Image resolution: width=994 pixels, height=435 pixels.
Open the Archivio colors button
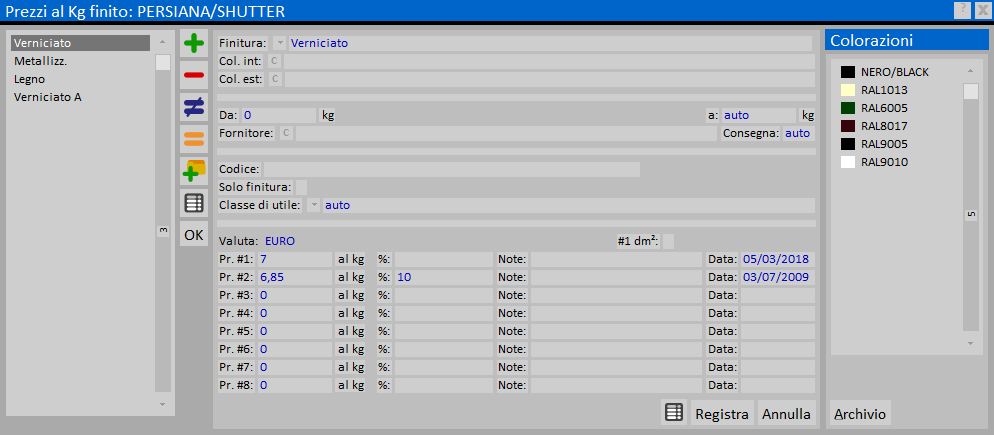[860, 413]
